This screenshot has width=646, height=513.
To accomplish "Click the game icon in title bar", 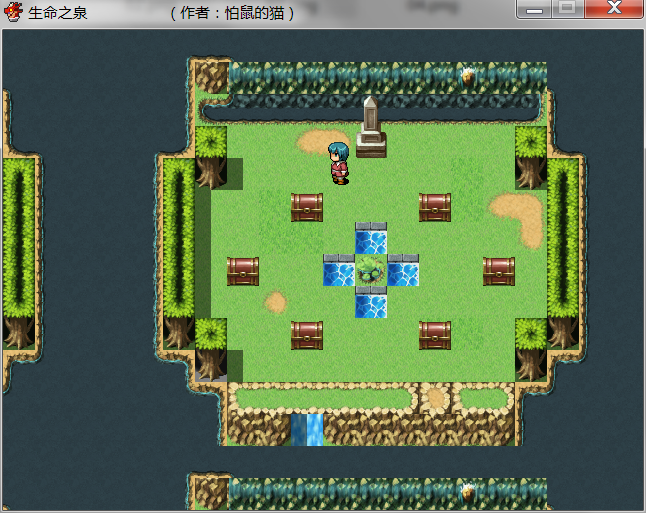I will tap(13, 12).
